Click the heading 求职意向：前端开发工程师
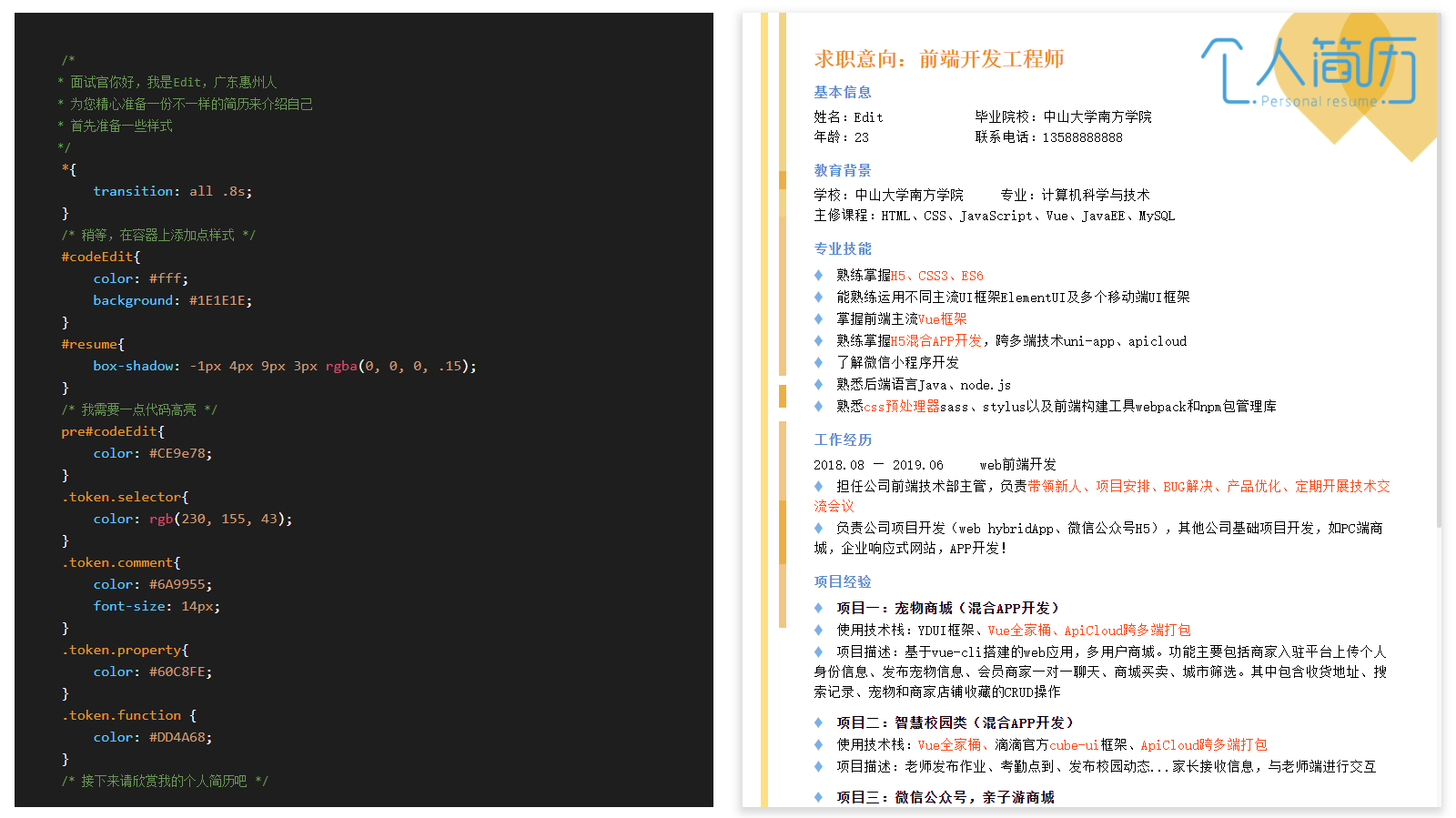 point(939,59)
